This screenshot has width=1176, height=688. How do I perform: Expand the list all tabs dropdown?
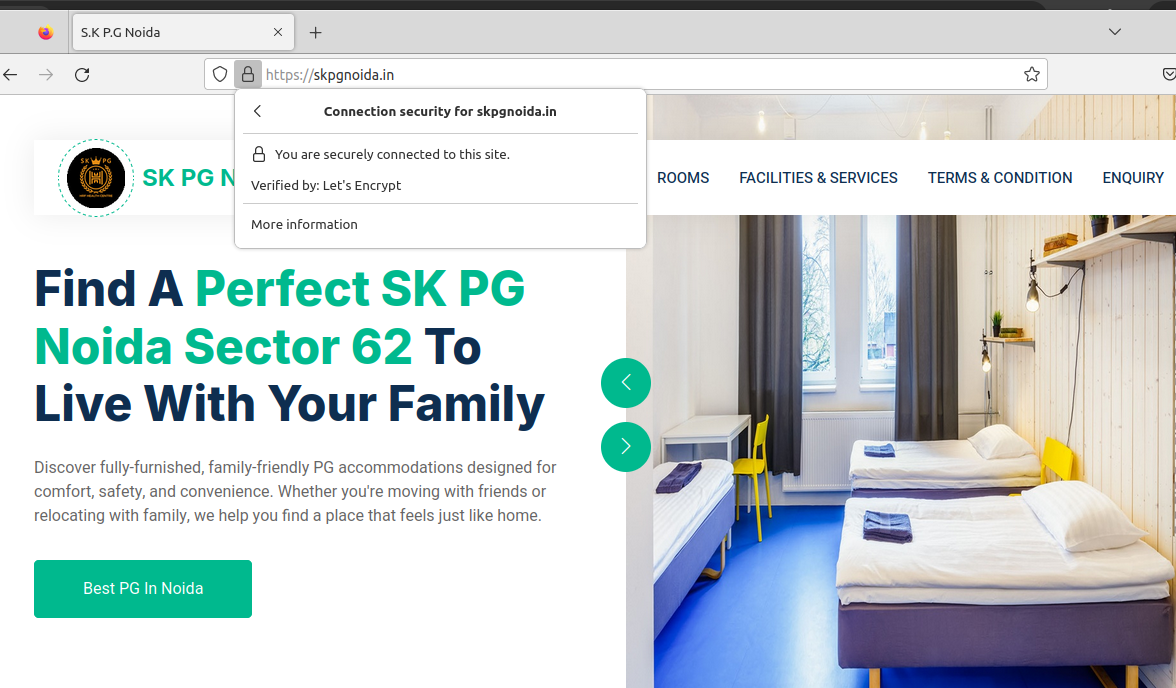point(1115,32)
